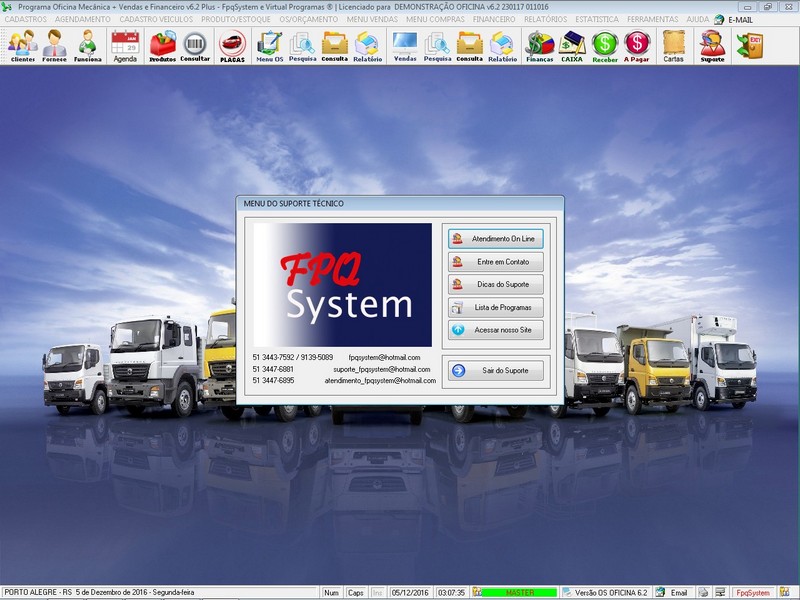The image size is (800, 600).
Task: Click the Dicas do Suporte button
Action: pos(496,284)
